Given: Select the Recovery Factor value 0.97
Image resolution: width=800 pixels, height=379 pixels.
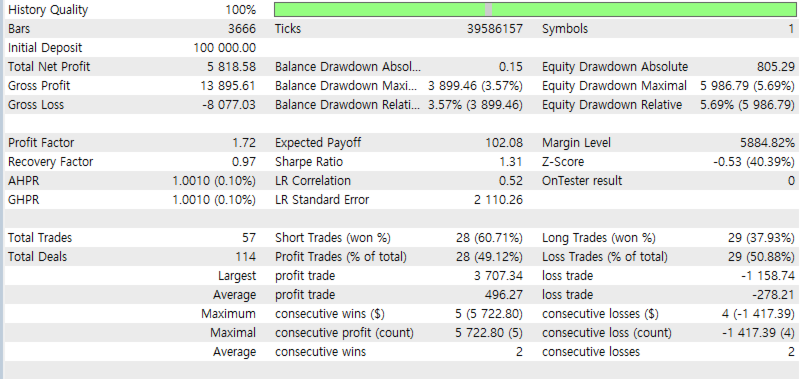Looking at the screenshot, I should [244, 162].
